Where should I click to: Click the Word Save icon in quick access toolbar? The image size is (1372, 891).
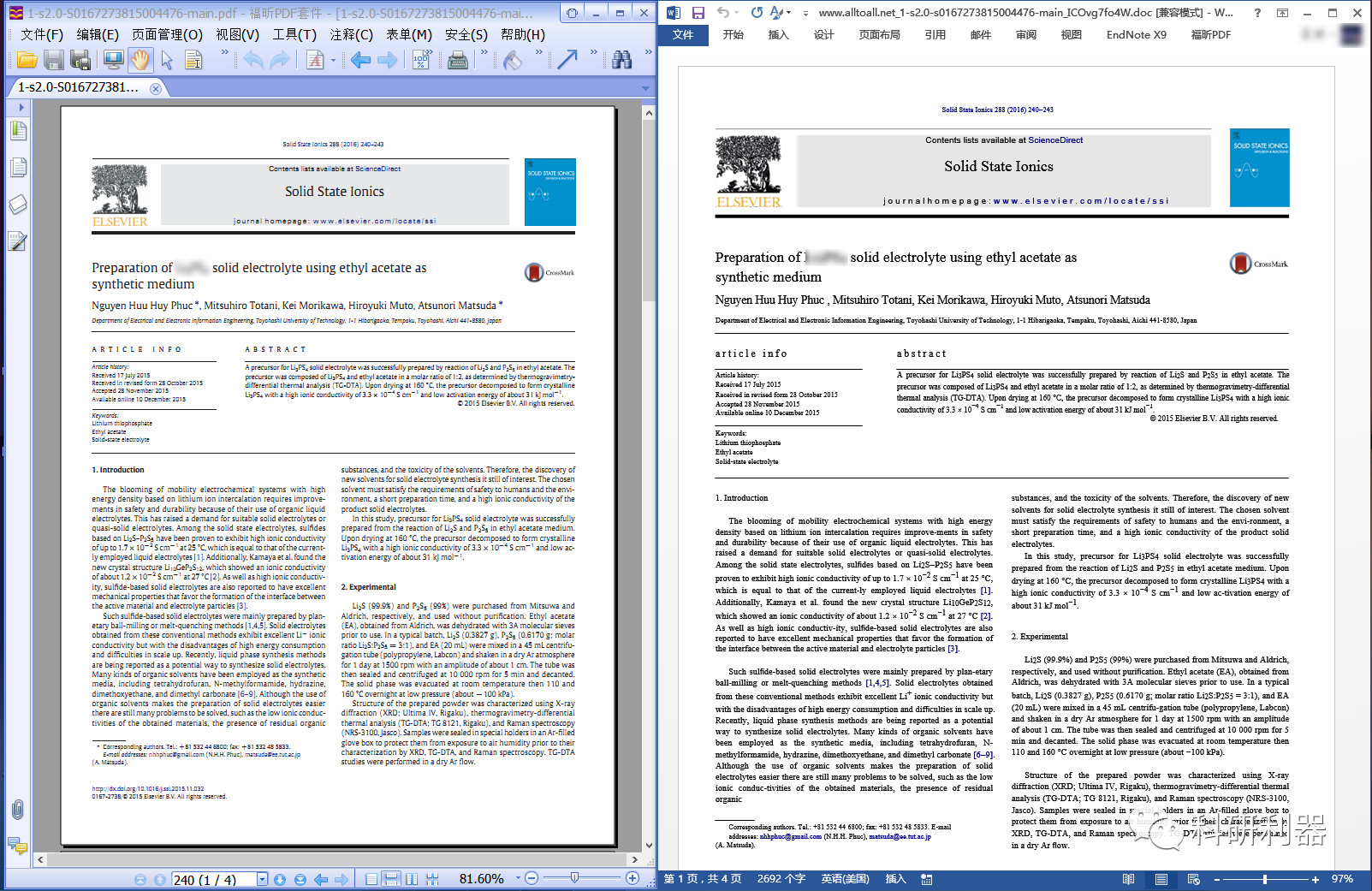click(698, 13)
